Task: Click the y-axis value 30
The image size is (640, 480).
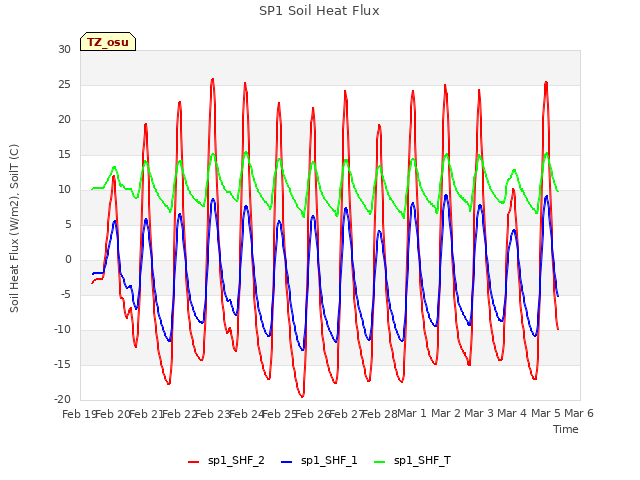Action: [64, 50]
